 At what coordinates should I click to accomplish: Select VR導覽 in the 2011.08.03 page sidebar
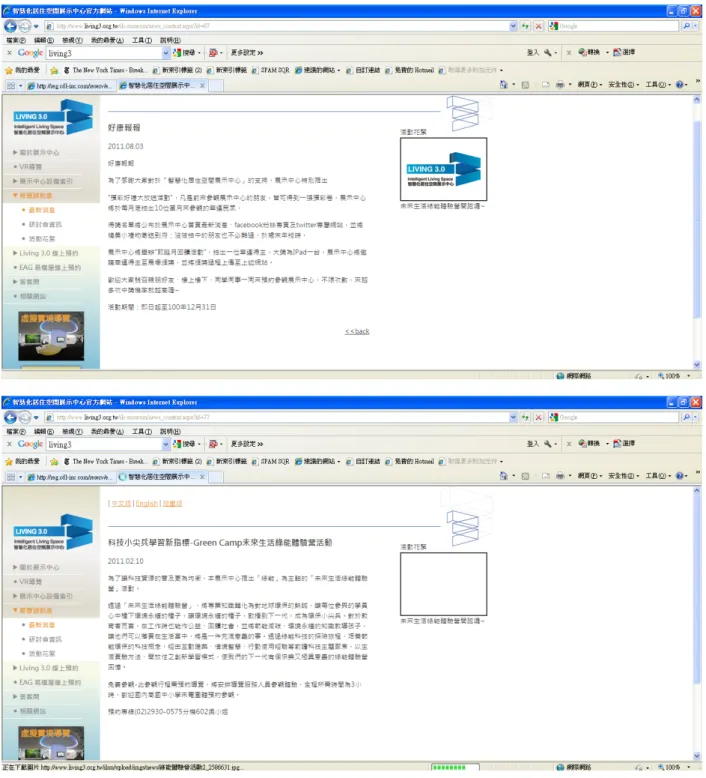click(x=28, y=167)
